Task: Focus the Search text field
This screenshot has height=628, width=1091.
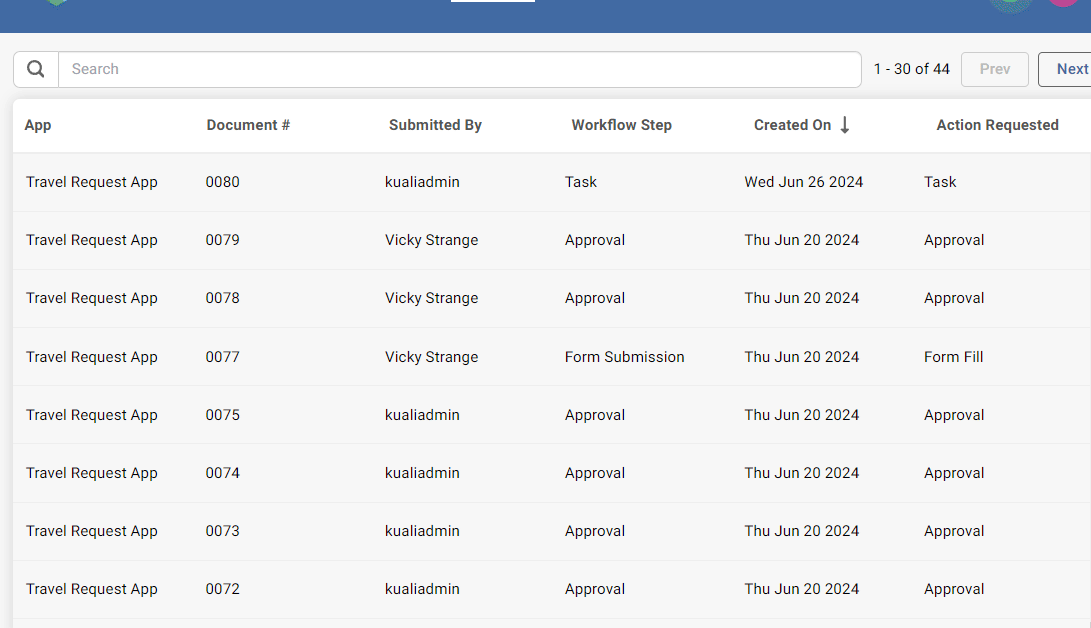Action: pyautogui.click(x=460, y=69)
